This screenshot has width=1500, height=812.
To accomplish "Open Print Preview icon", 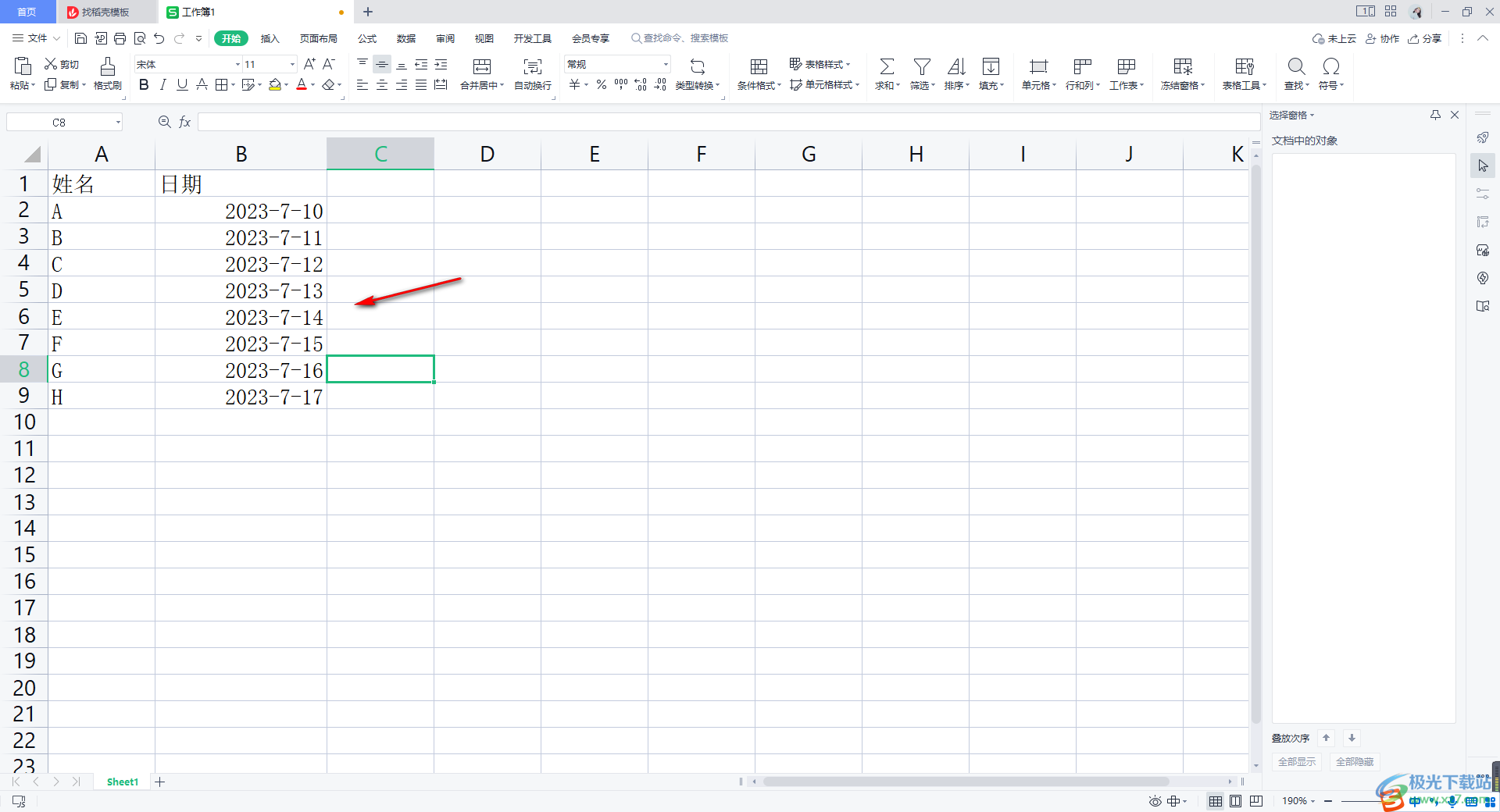I will tap(140, 38).
